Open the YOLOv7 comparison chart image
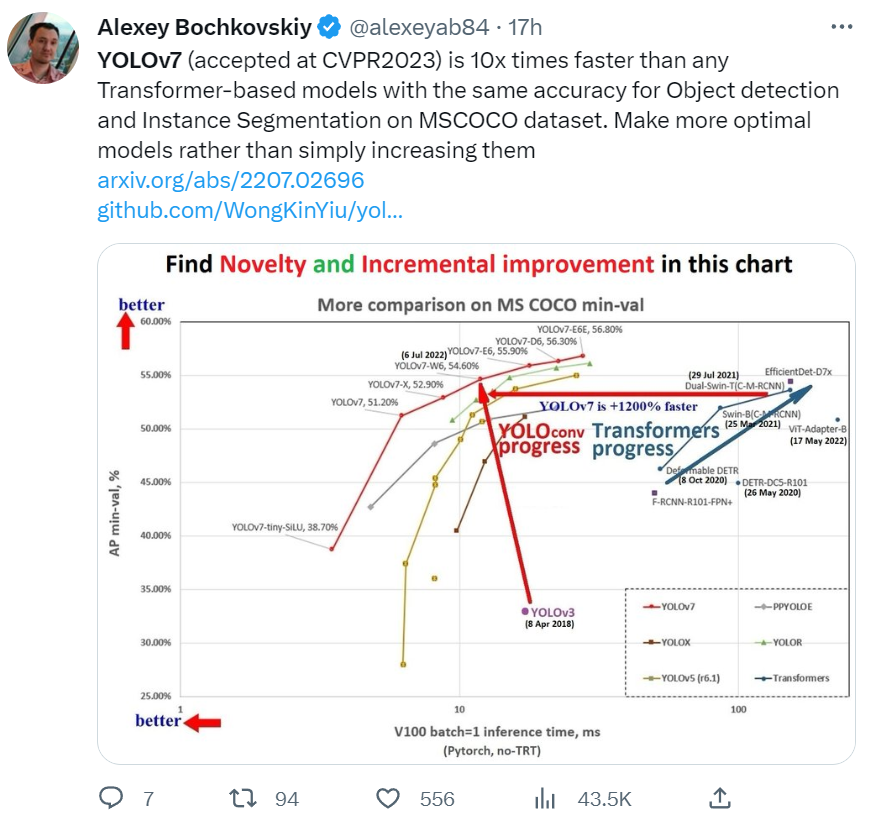The width and height of the screenshot is (880, 826). pyautogui.click(x=476, y=503)
